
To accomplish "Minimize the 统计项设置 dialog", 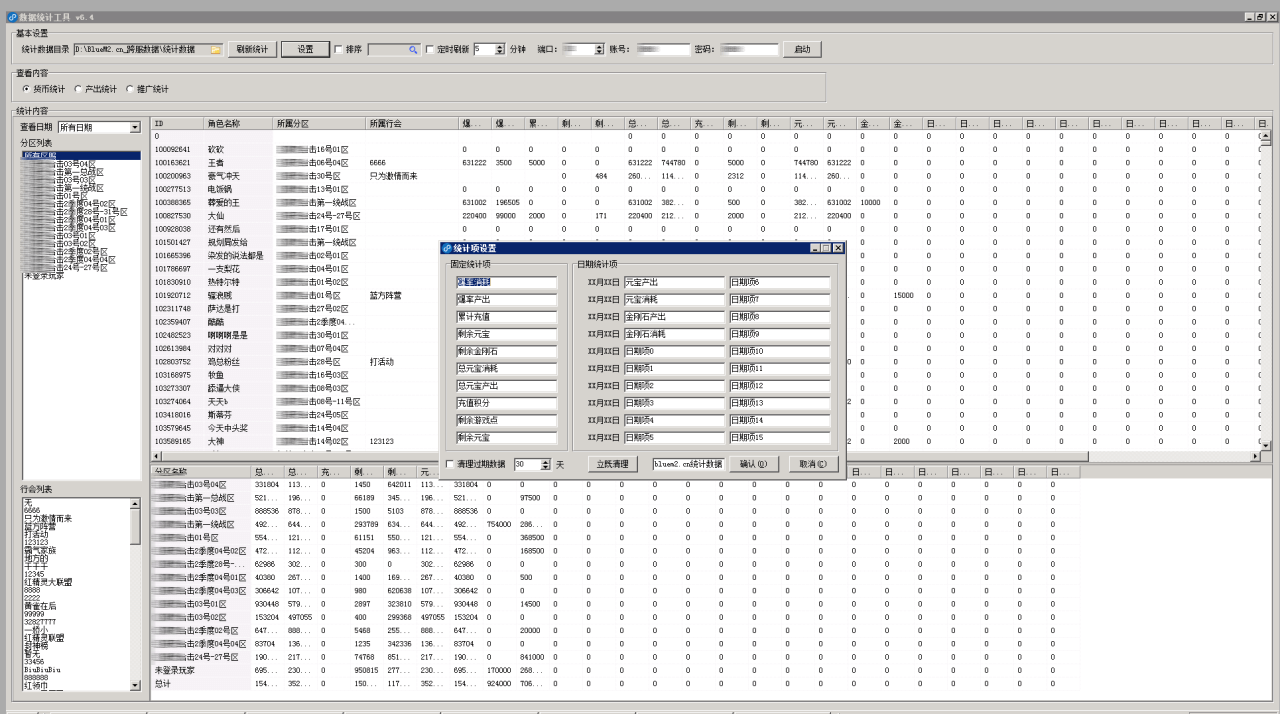I will point(816,248).
